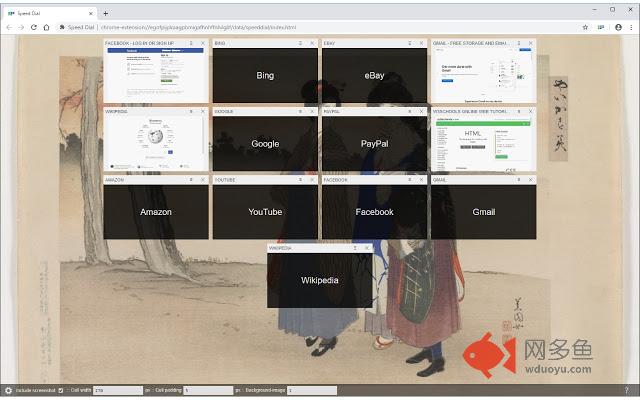Open the Bing dial tile
This screenshot has height=400, width=640.
pyautogui.click(x=265, y=76)
